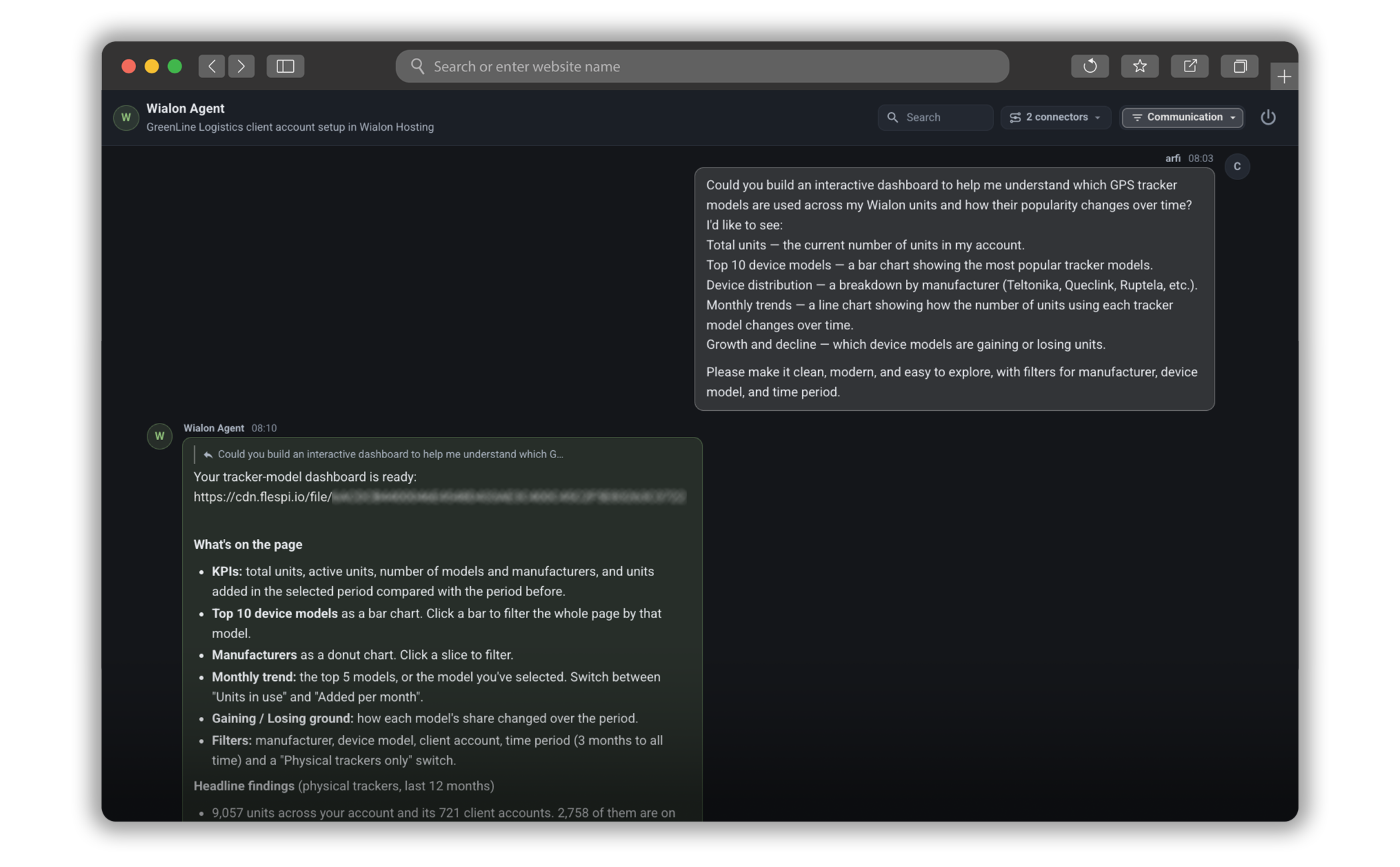Click the magnifier icon in the address bar
The image size is (1400, 867).
417,66
